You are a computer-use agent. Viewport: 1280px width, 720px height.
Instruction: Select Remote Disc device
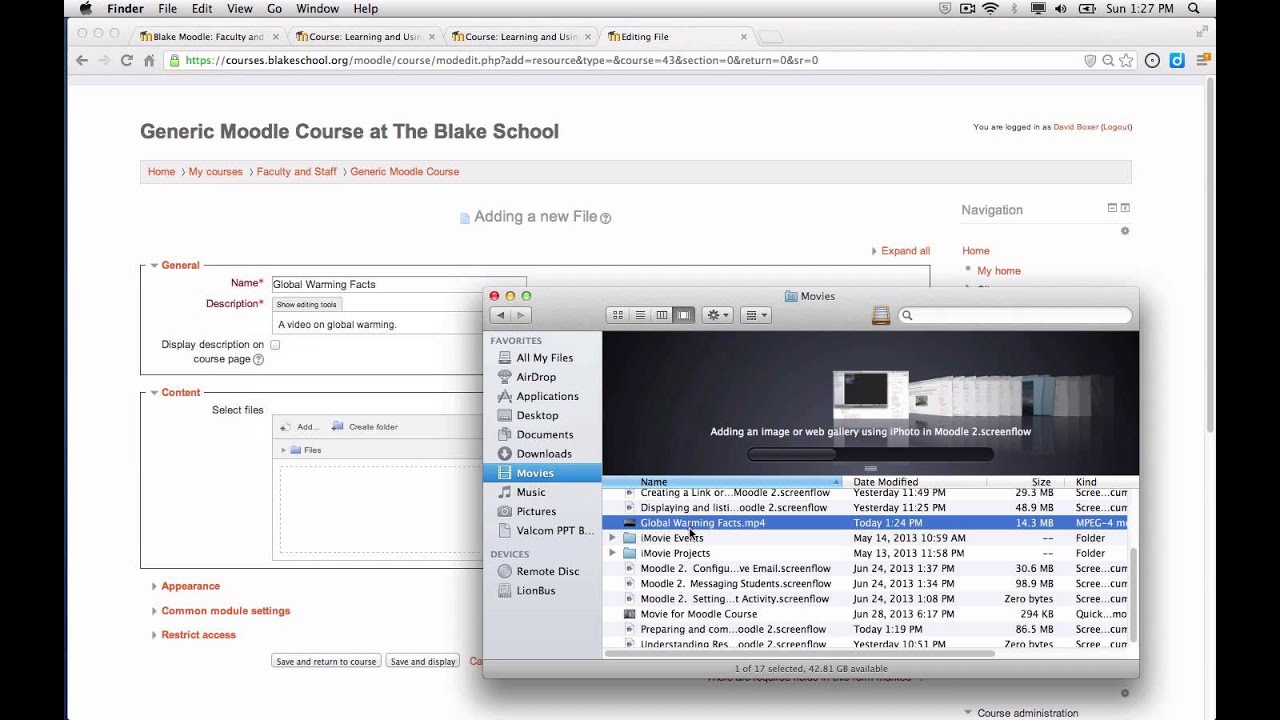coord(547,571)
